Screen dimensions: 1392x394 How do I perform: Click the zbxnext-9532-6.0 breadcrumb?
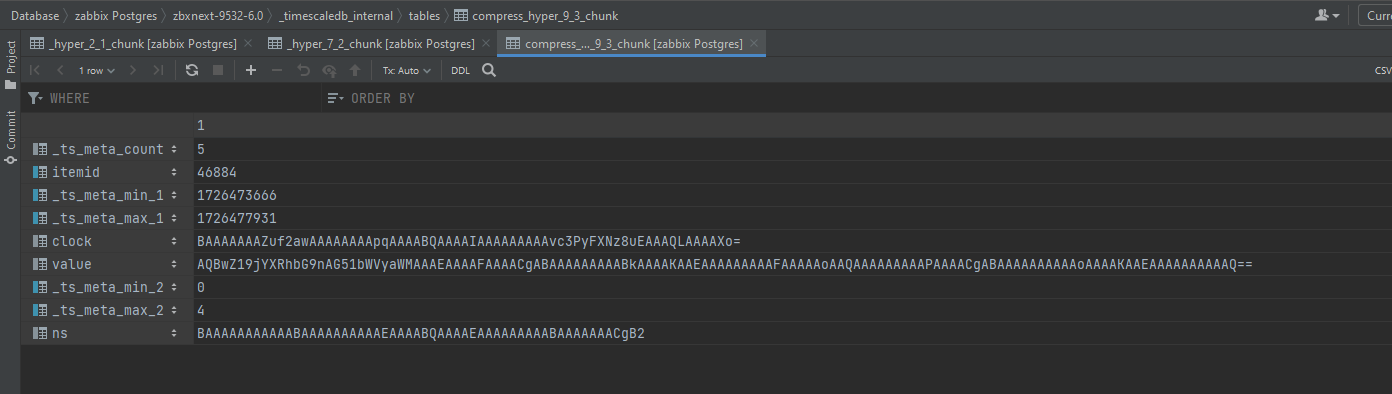(x=218, y=16)
